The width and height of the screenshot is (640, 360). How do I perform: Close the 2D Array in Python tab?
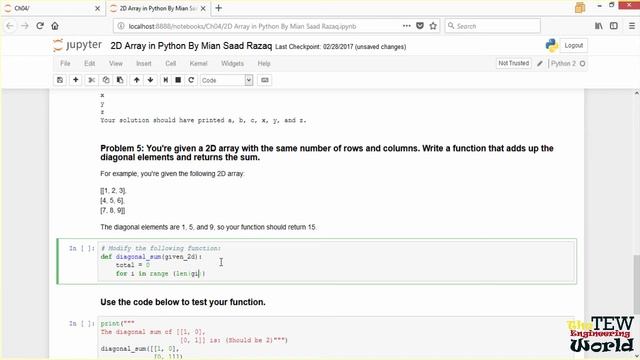[x=203, y=8]
